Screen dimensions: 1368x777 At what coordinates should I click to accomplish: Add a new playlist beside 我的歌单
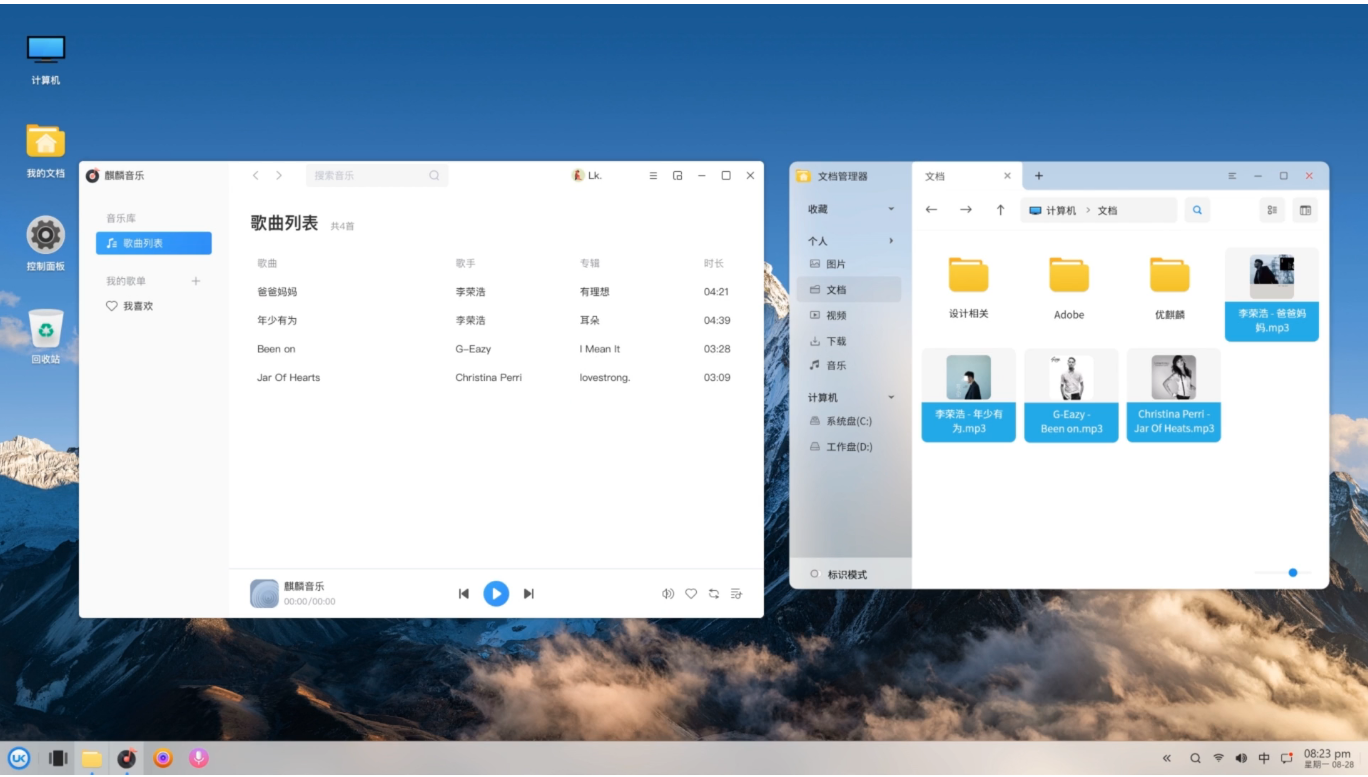tap(196, 281)
